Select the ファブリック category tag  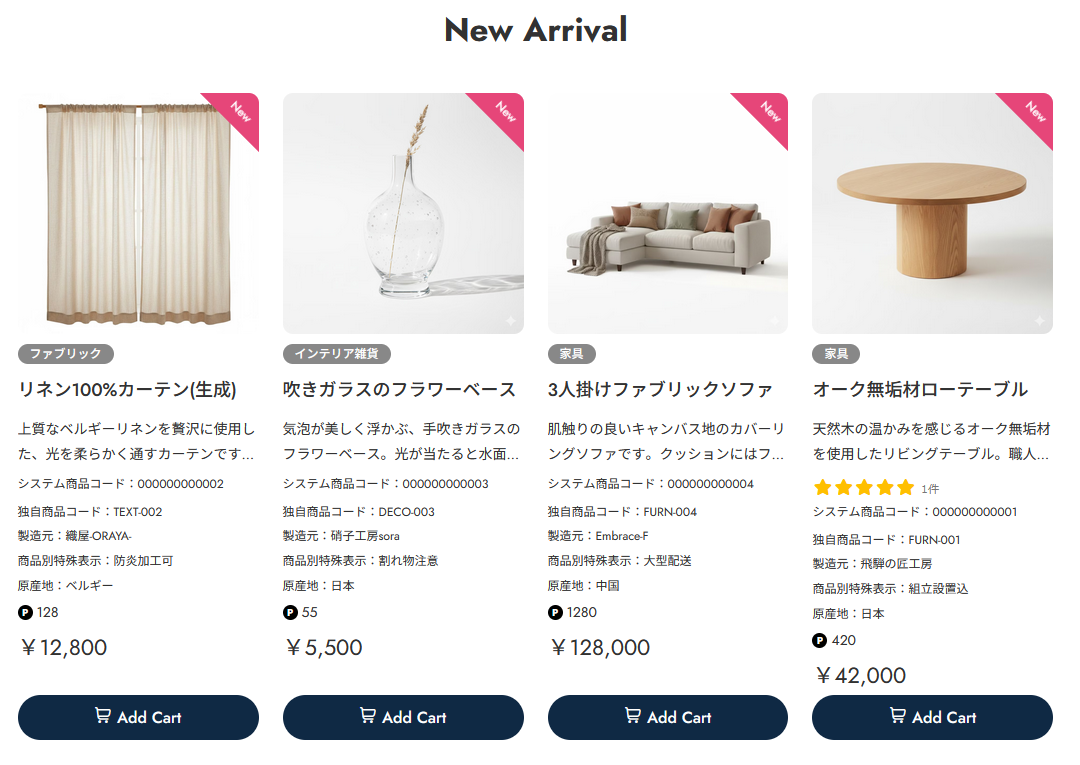click(66, 354)
